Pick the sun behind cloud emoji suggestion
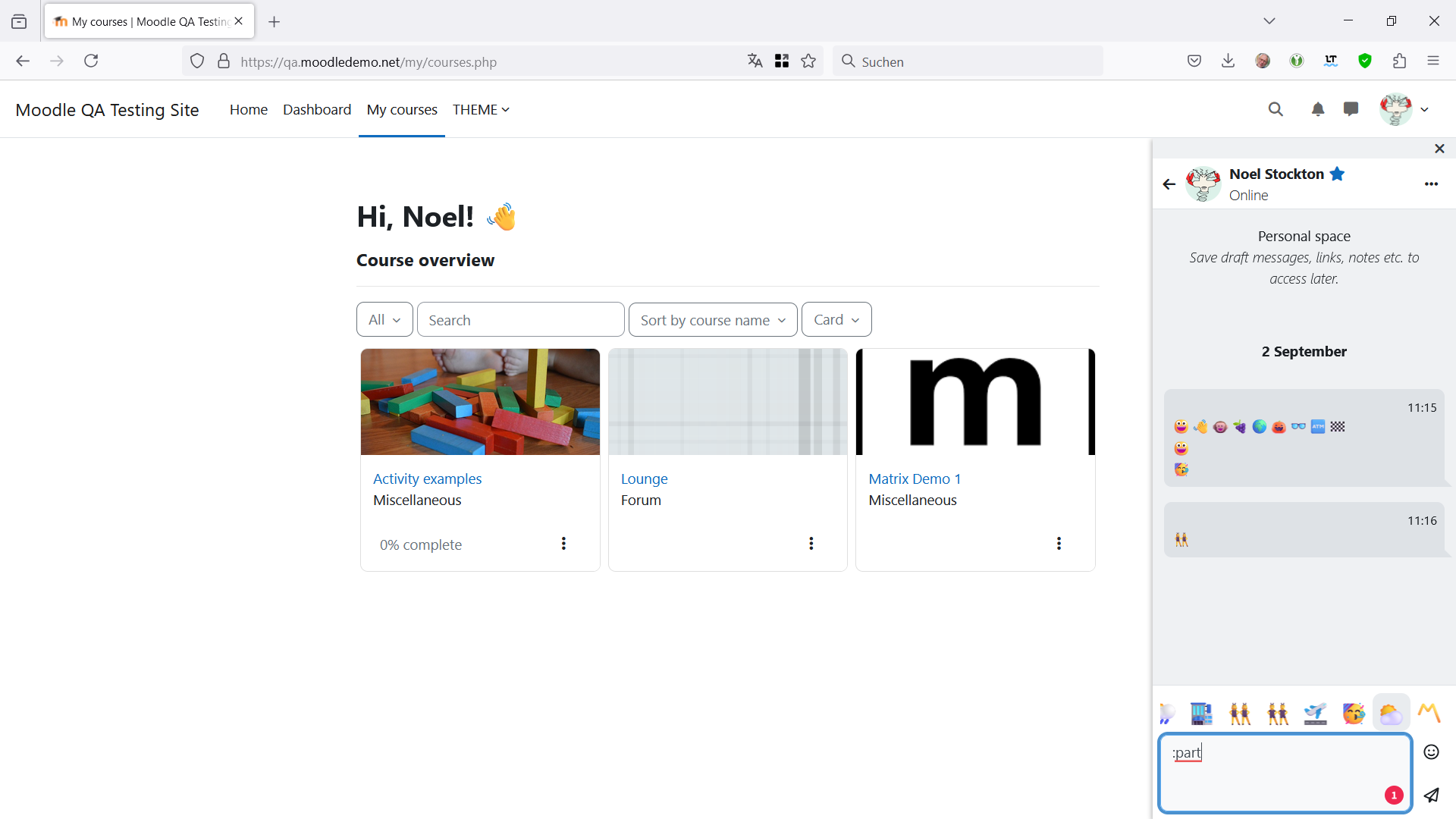Viewport: 1456px width, 819px height. click(x=1391, y=713)
